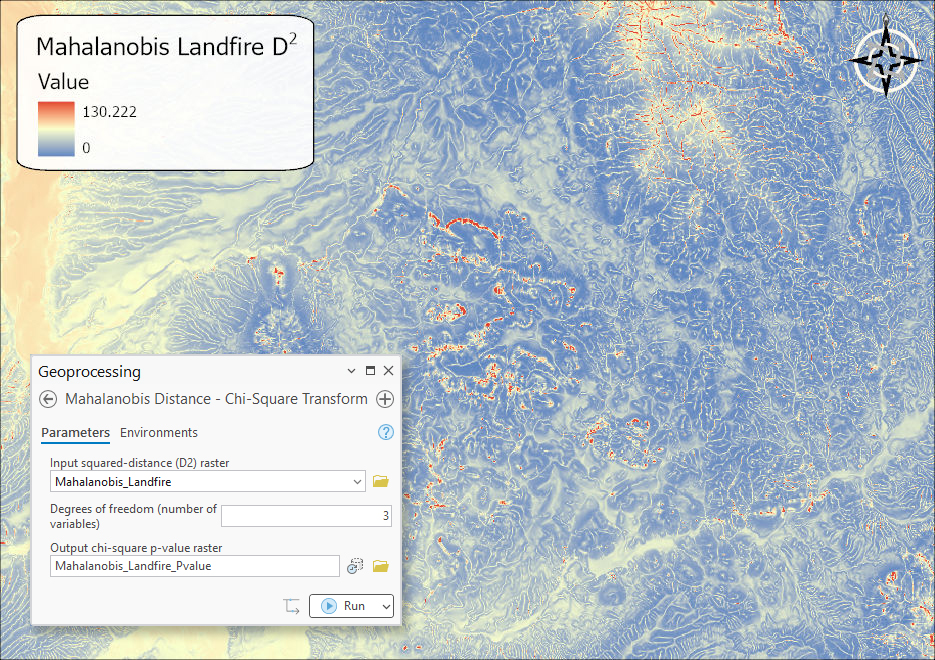Switch to the Environments tab
Screen dimensions: 935x660
[159, 433]
